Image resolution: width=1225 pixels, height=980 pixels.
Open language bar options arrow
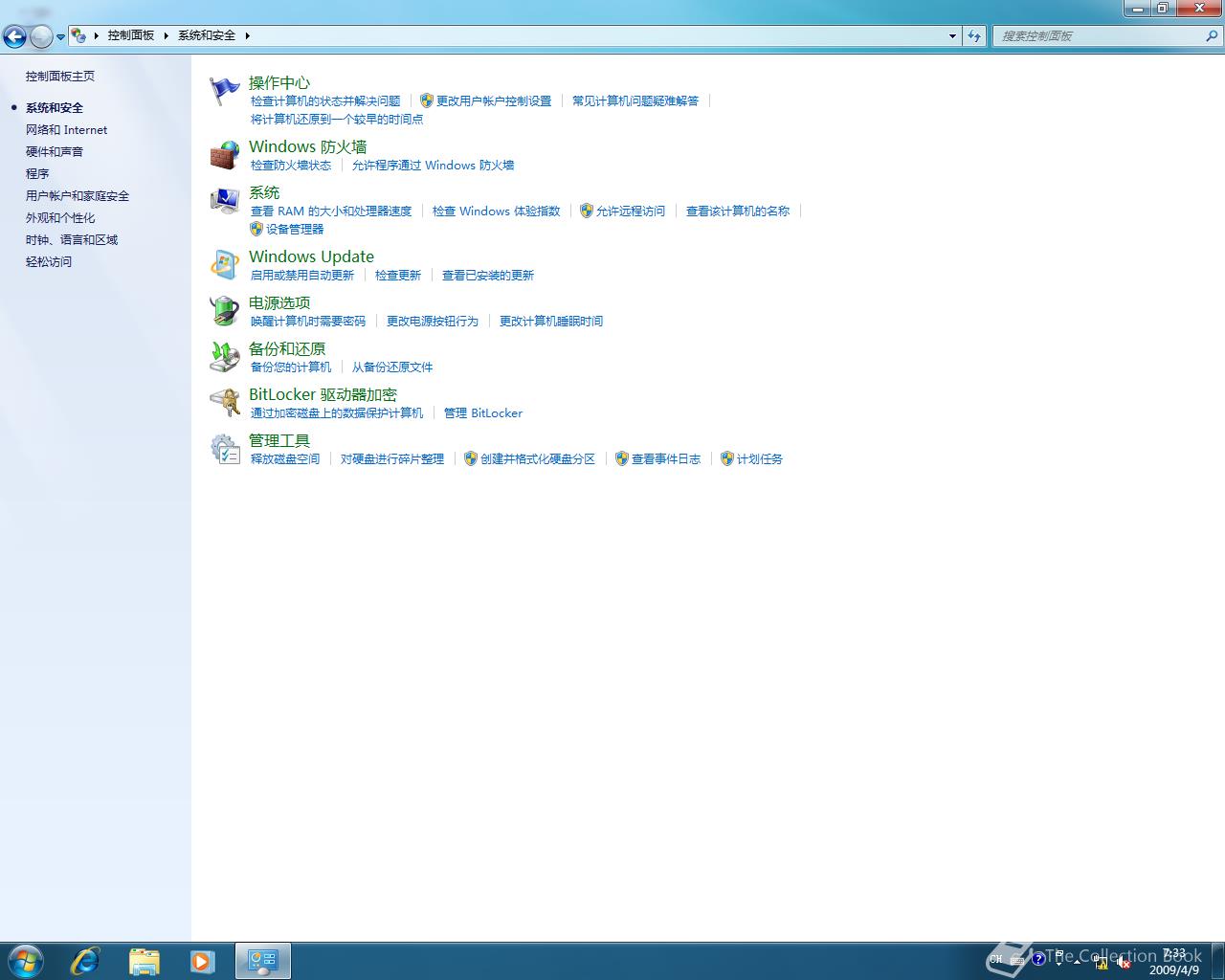[1058, 964]
